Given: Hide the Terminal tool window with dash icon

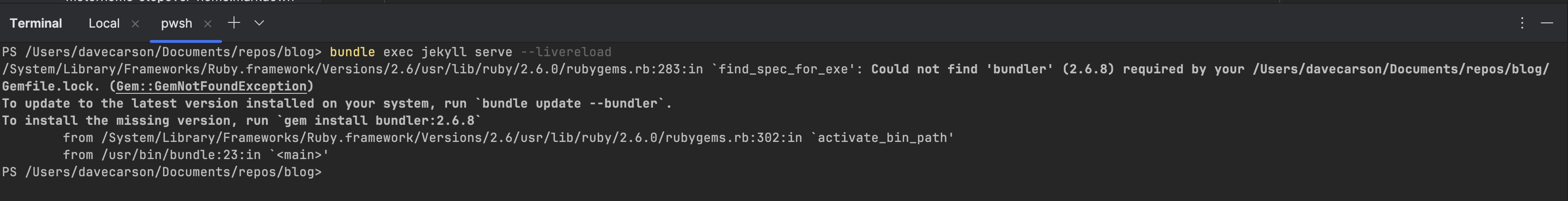Looking at the screenshot, I should (1547, 23).
